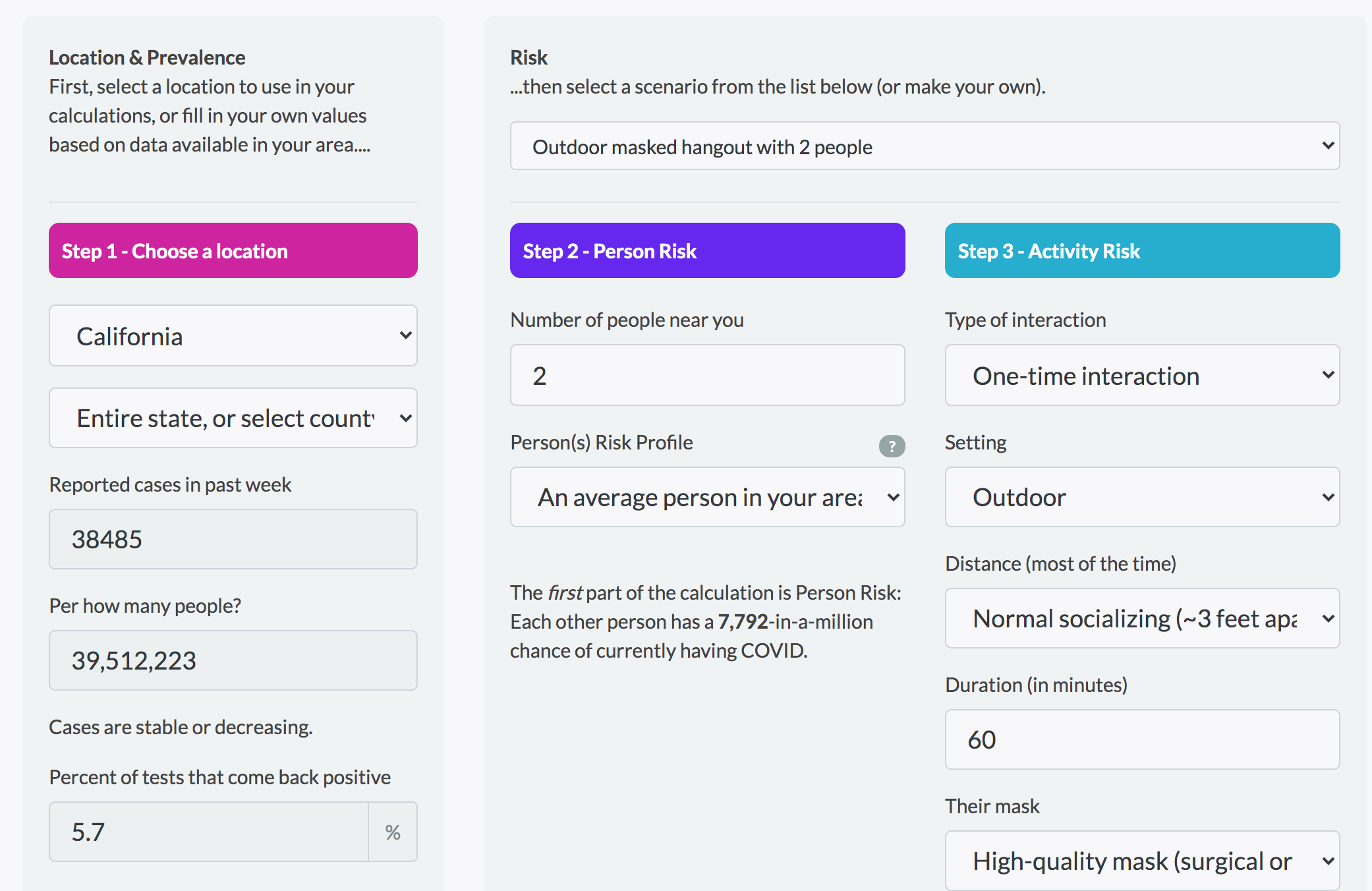Expand the Setting dropdown showing Outdoor
The height and width of the screenshot is (891, 1372).
pos(1142,497)
